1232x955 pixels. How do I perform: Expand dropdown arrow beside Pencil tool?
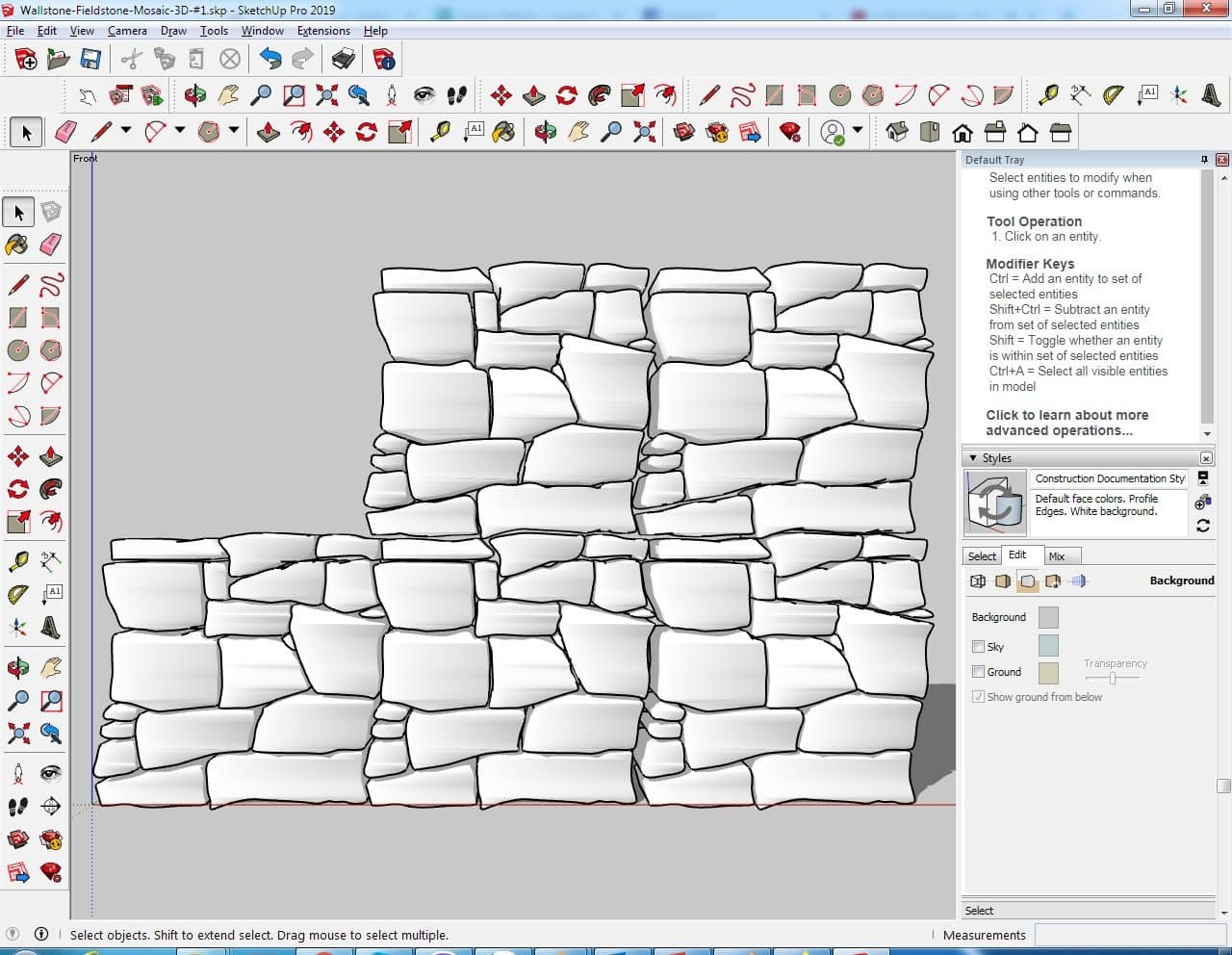pos(125,131)
